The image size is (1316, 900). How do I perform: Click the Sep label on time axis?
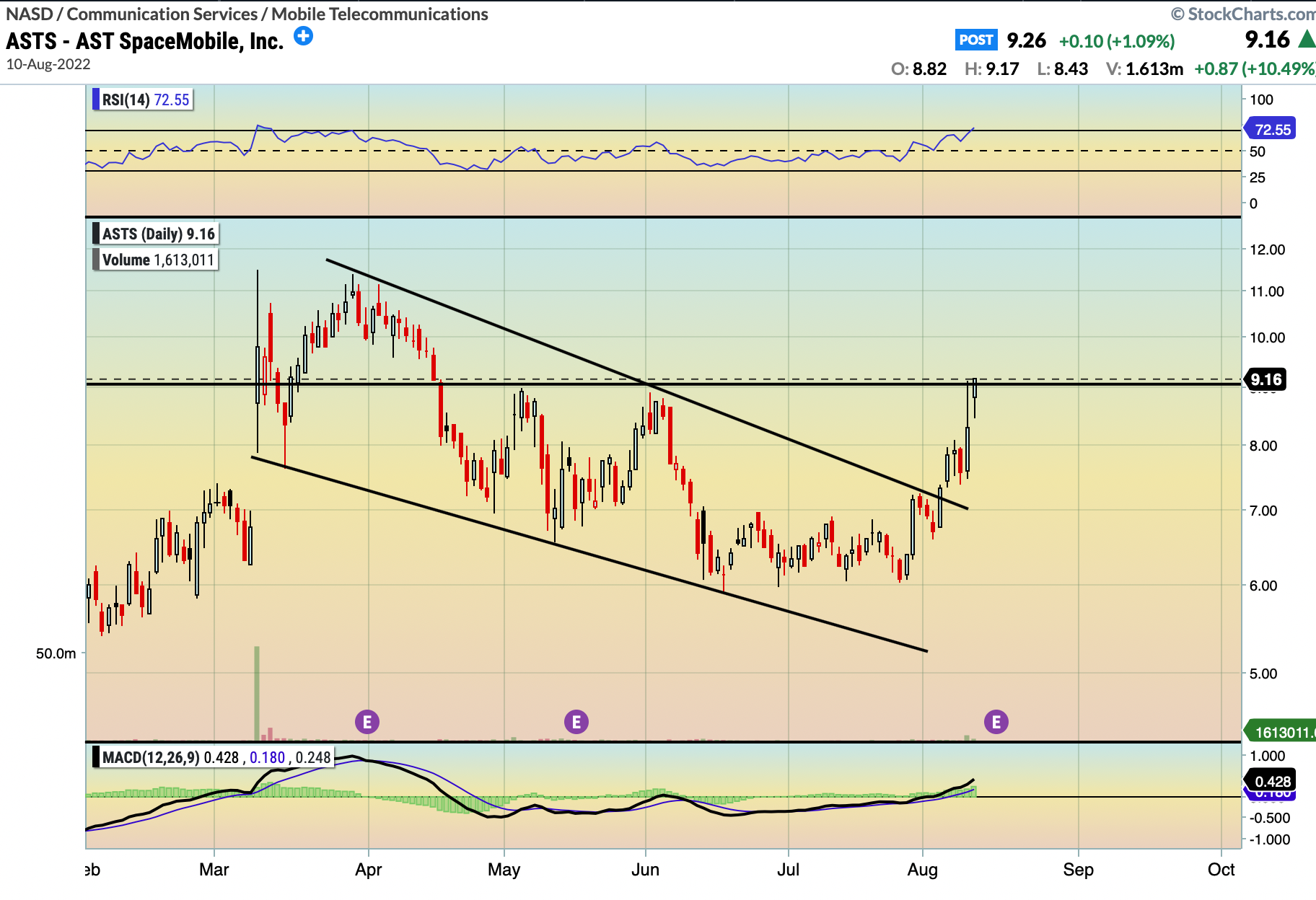[1078, 870]
